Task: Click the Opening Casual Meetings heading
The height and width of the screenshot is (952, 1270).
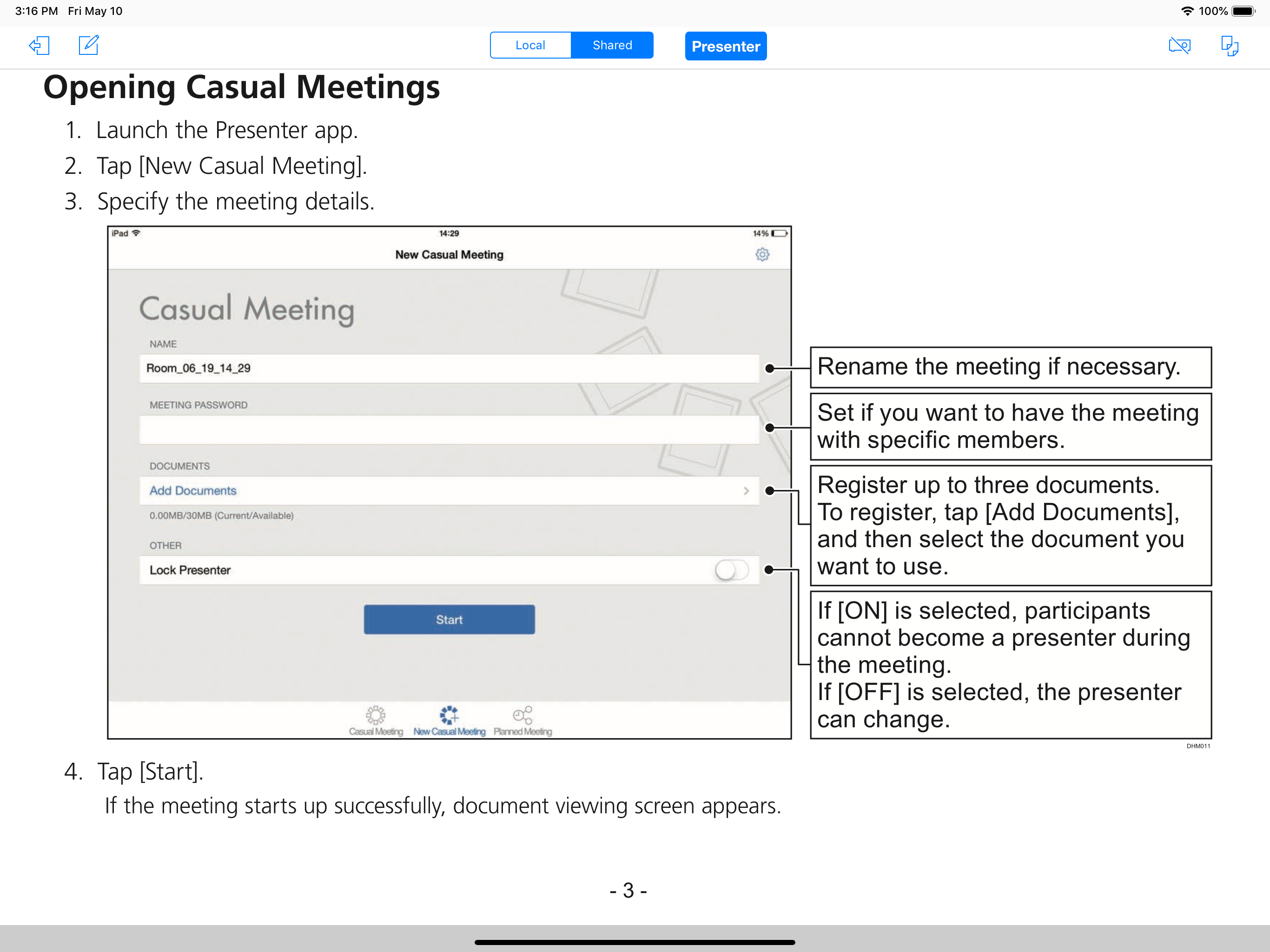Action: pyautogui.click(x=241, y=87)
